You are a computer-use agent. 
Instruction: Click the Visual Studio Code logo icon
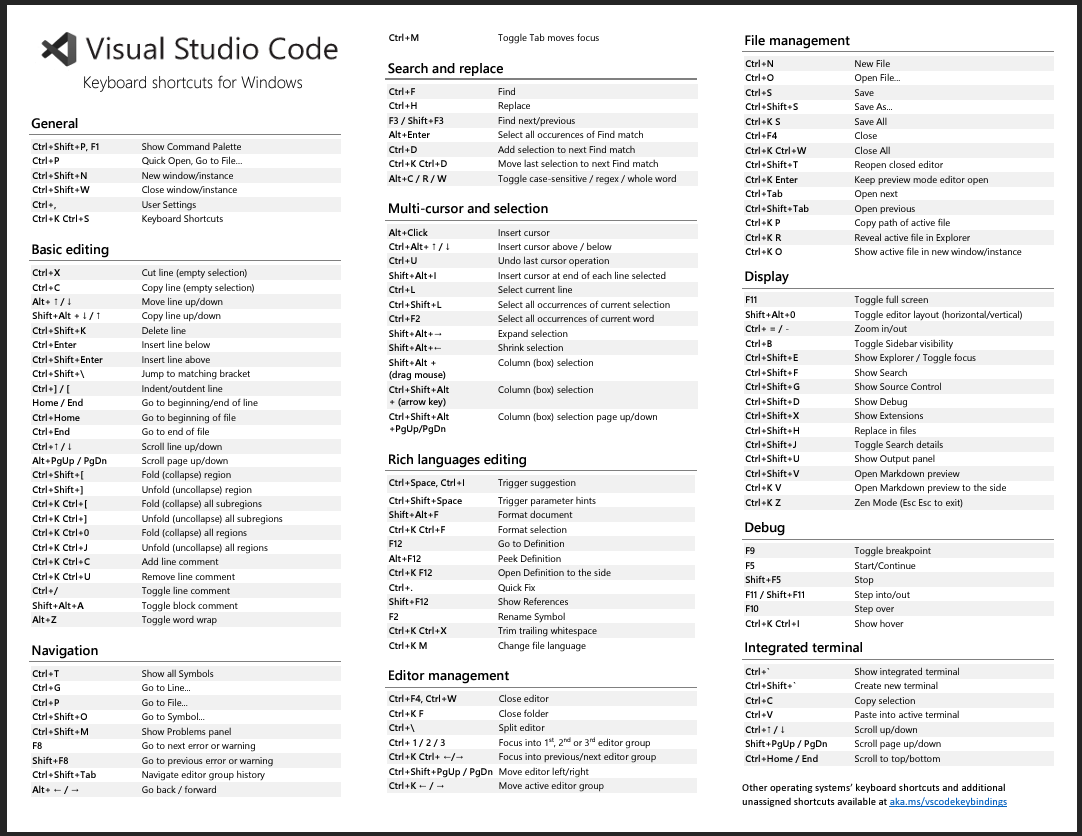(59, 49)
